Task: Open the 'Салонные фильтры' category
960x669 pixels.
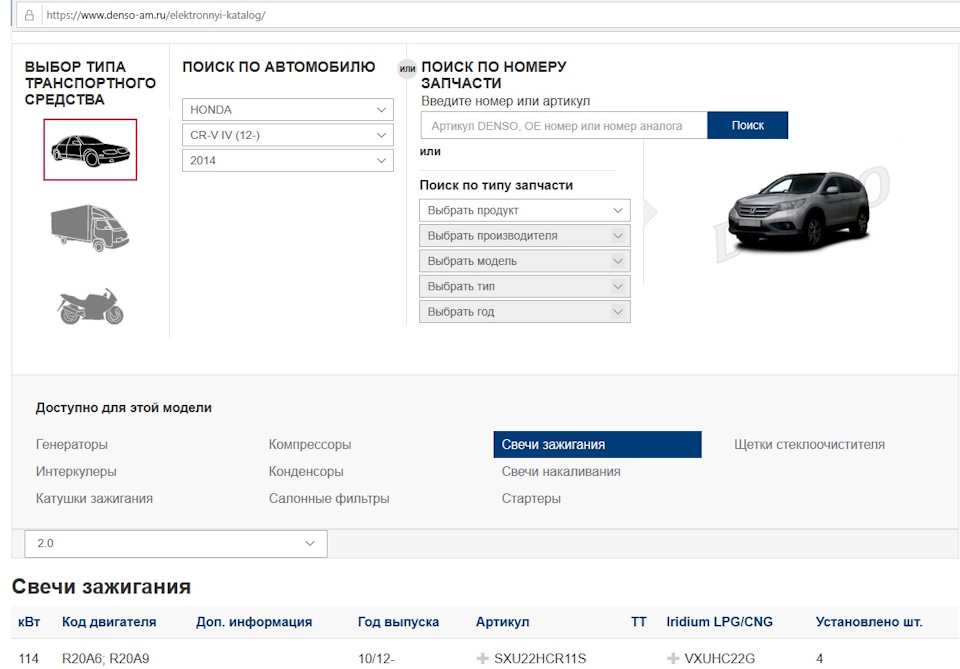Action: point(329,498)
